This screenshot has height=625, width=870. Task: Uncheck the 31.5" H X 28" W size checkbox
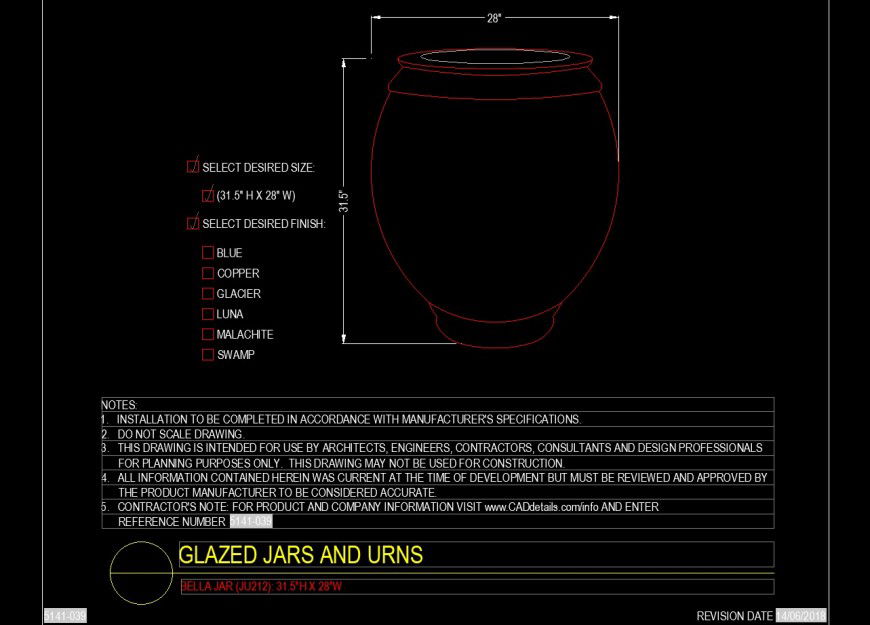[x=208, y=195]
